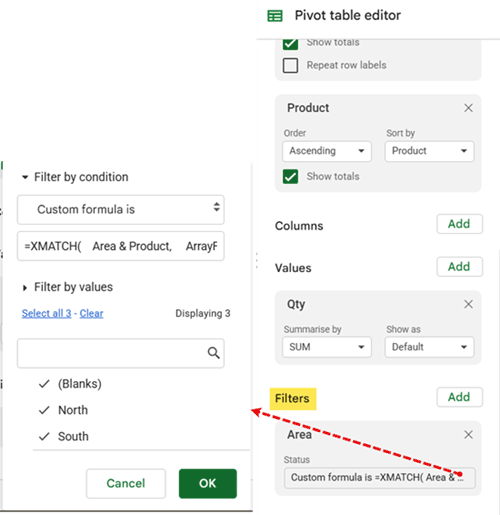500x515 pixels.
Task: Click the Clear link
Action: click(x=91, y=313)
